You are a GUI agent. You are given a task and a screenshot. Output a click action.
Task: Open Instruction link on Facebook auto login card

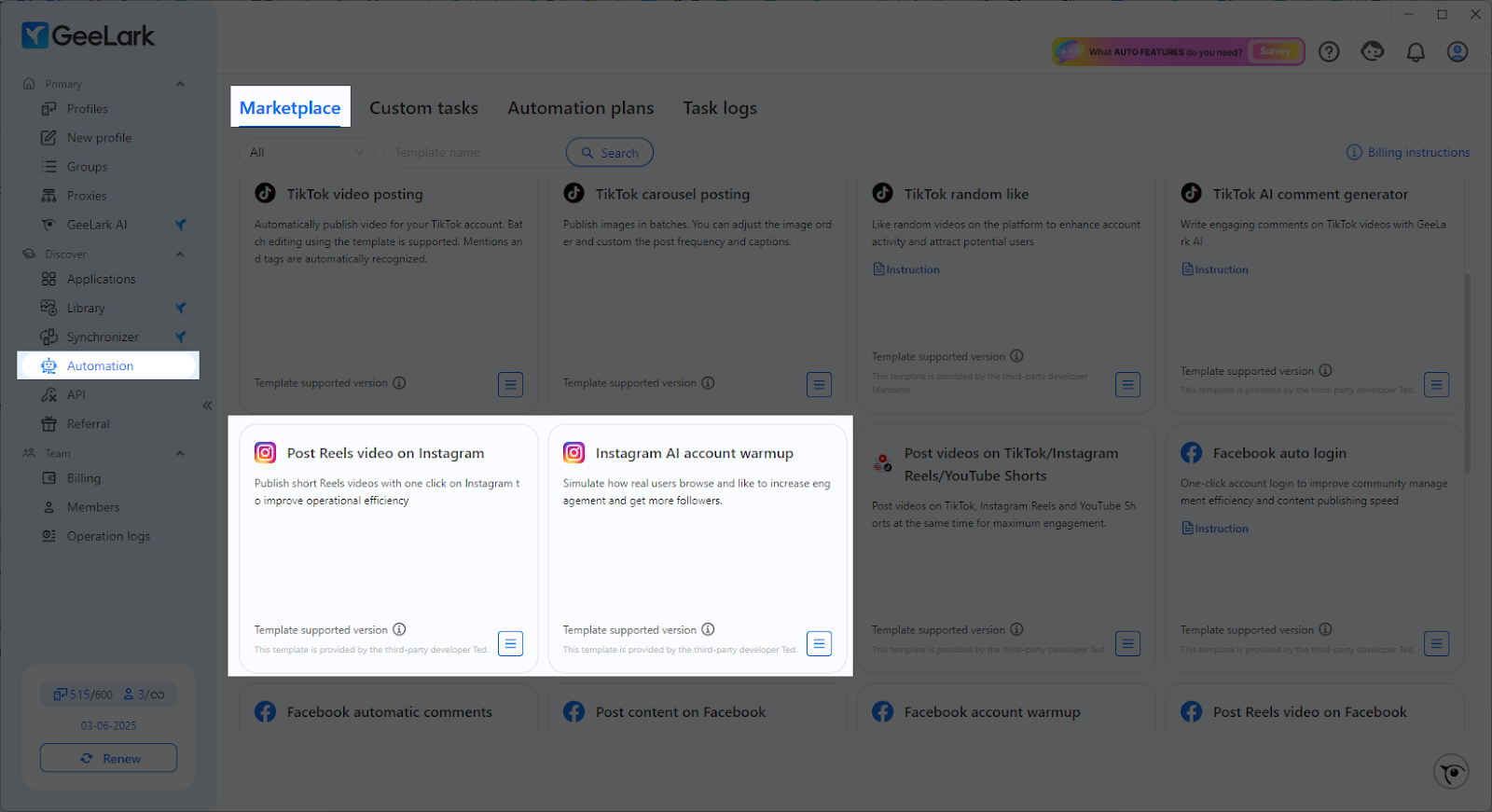click(1215, 529)
